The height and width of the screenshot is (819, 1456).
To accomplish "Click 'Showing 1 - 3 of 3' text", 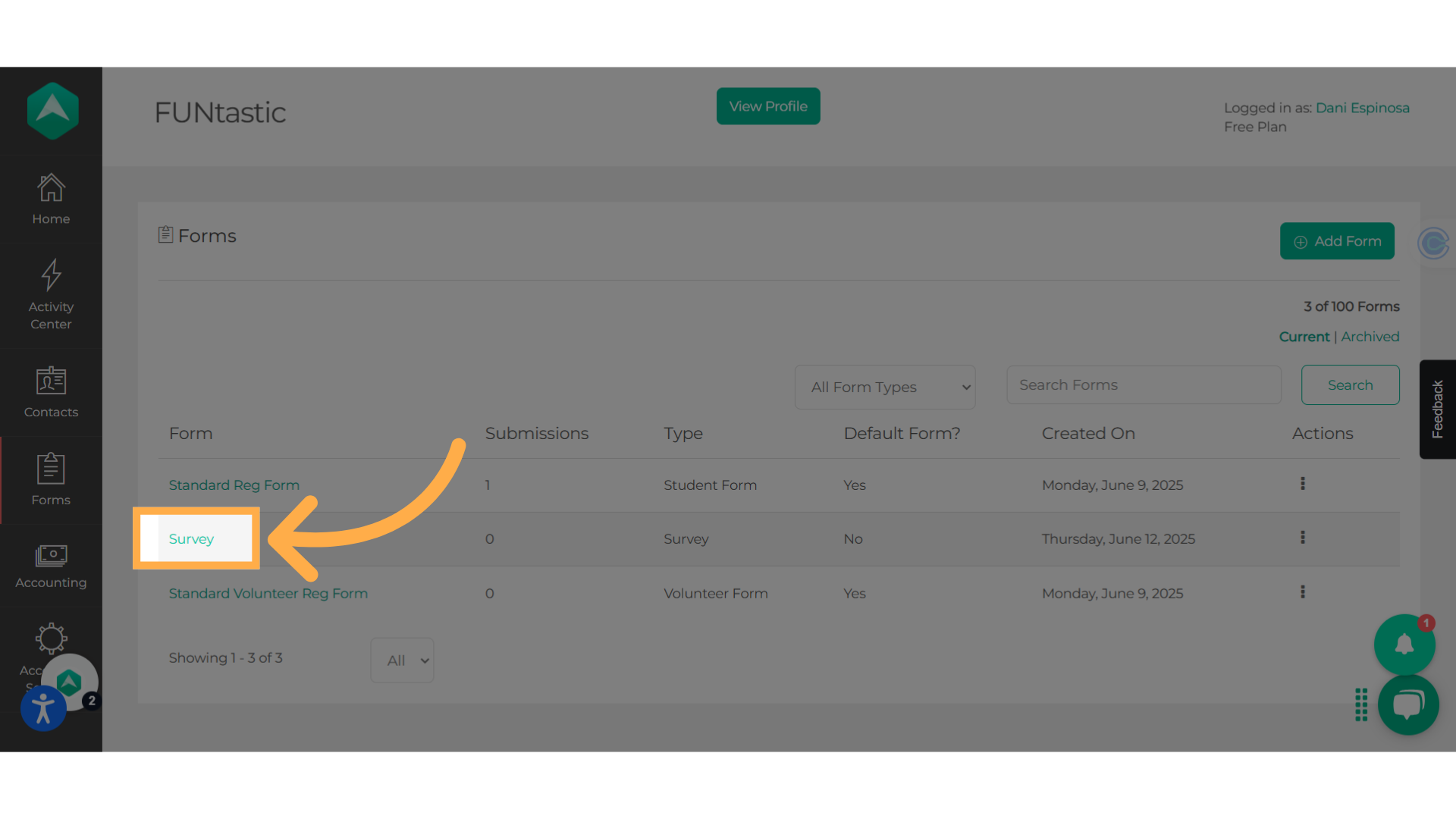I will click(x=225, y=657).
